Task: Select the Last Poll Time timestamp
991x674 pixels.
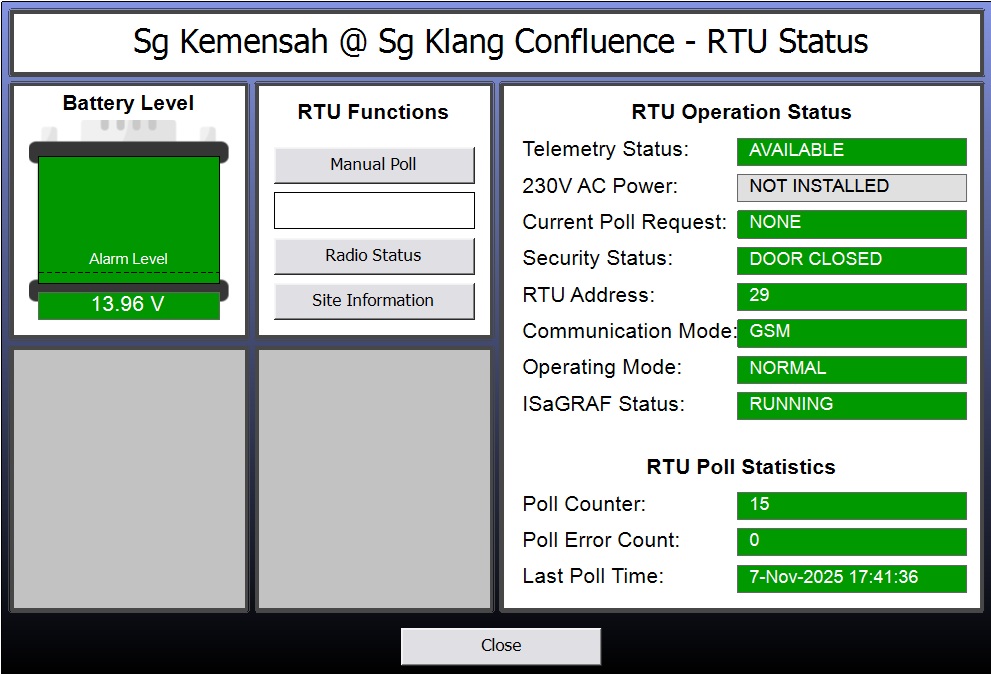Action: pyautogui.click(x=851, y=578)
